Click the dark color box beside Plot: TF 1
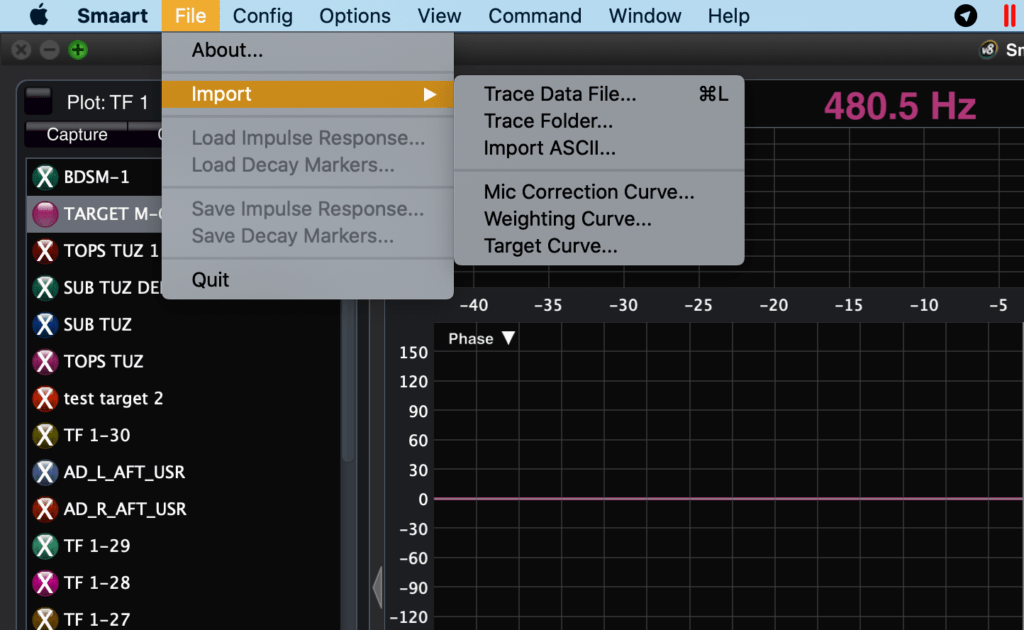The width and height of the screenshot is (1024, 630). (x=39, y=101)
